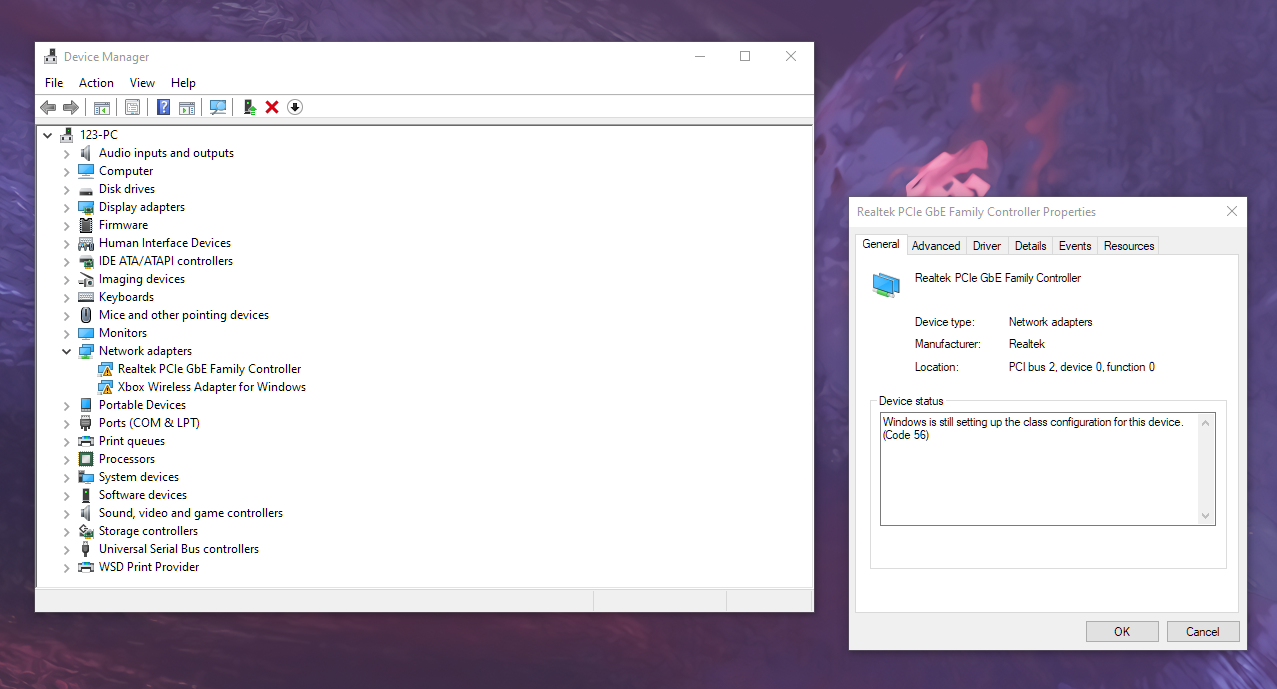Image resolution: width=1277 pixels, height=689 pixels.
Task: Click the Properties toolbar icon
Action: click(132, 107)
